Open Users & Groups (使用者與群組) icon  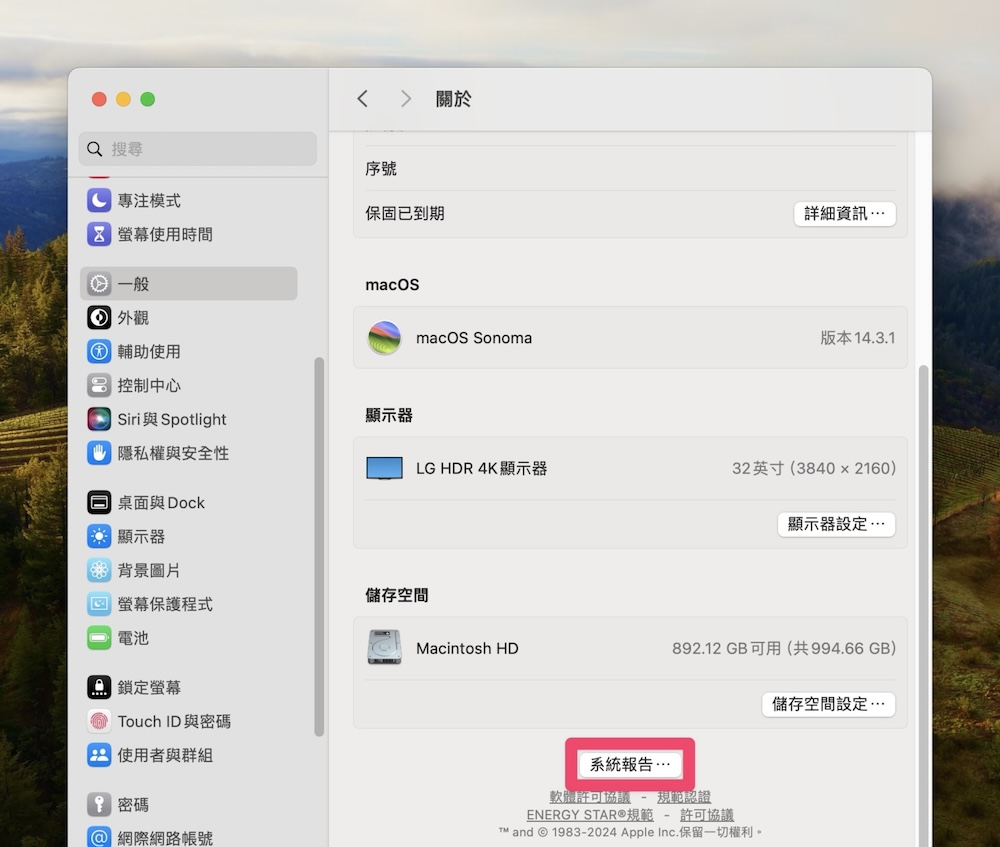tap(99, 755)
